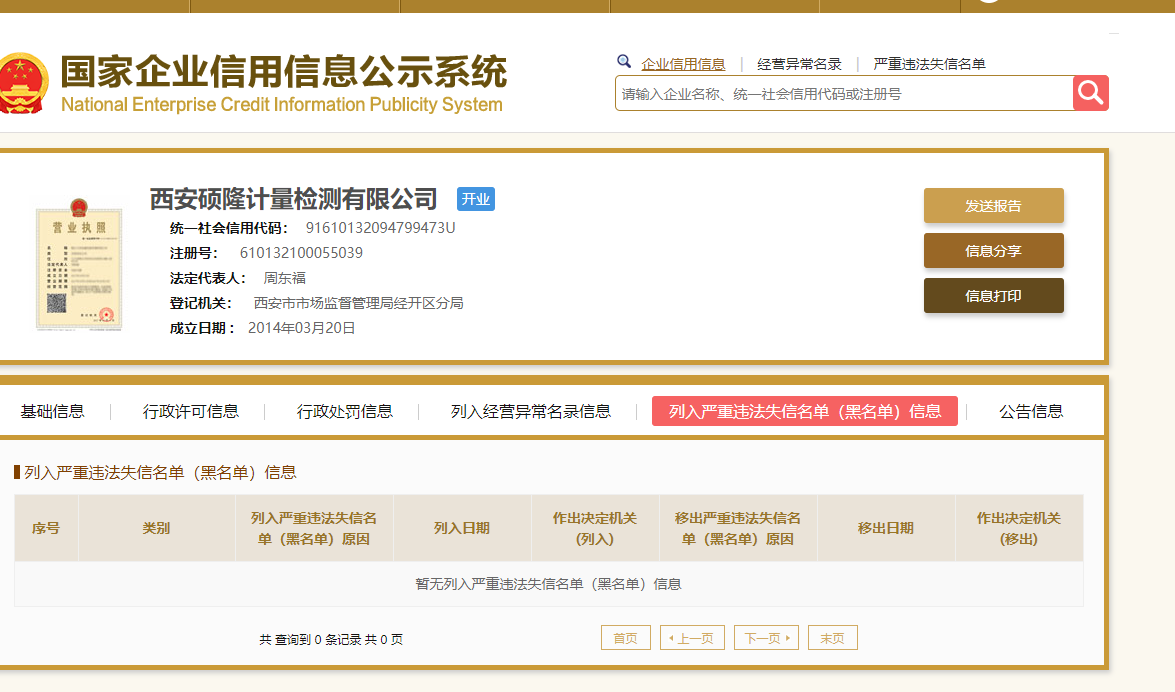Click the 作出决定机关(列入) column header
This screenshot has width=1175, height=692.
595,528
